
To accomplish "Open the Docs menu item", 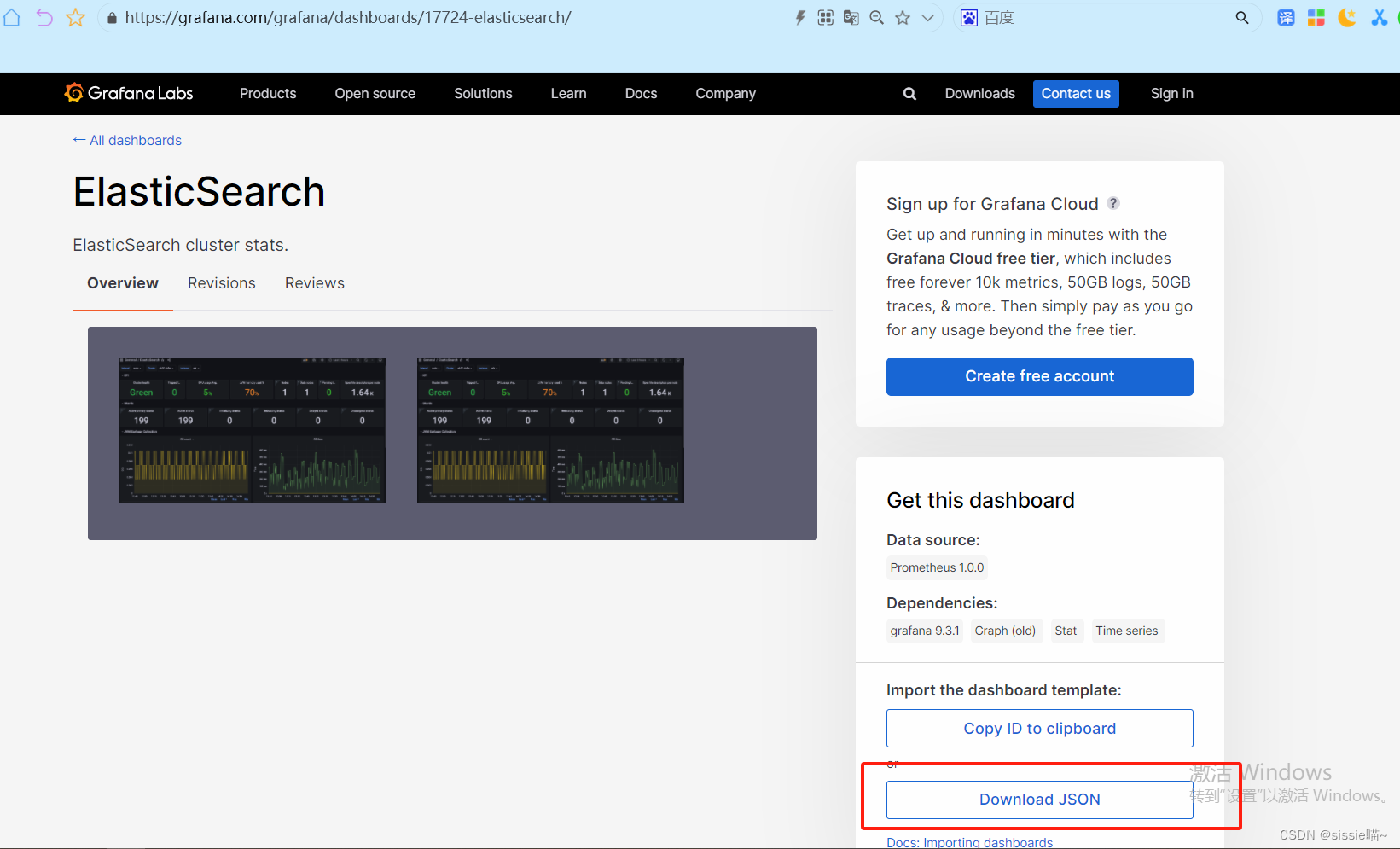I will (x=641, y=94).
